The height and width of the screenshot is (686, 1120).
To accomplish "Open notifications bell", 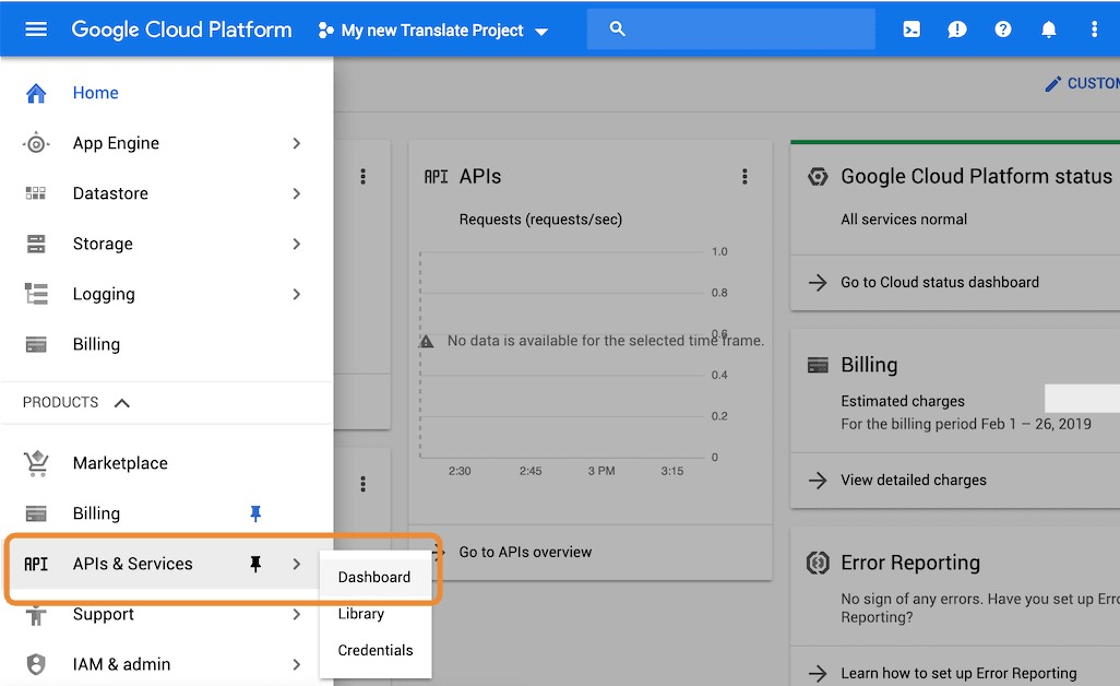I will (x=1049, y=29).
